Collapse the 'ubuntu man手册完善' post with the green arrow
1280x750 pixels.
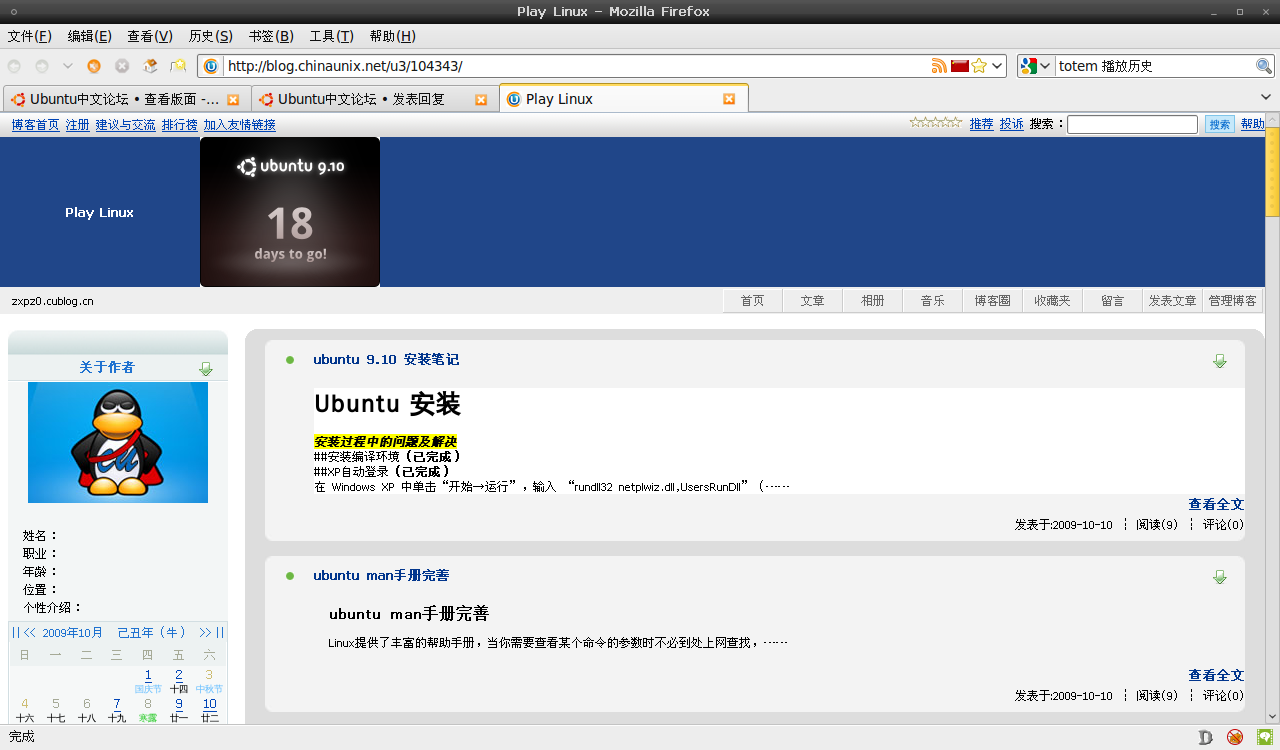pyautogui.click(x=1219, y=576)
